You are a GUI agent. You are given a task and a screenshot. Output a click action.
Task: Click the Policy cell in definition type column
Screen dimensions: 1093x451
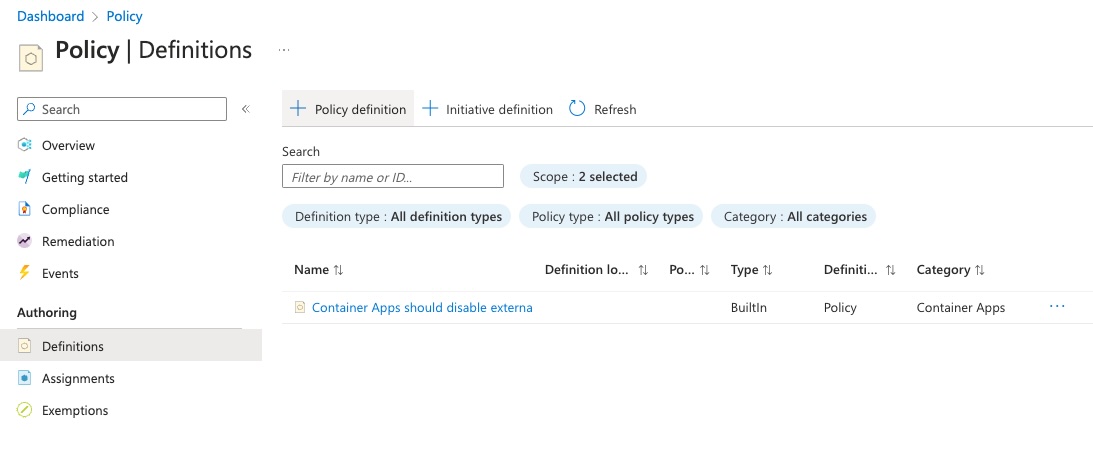[x=840, y=307]
